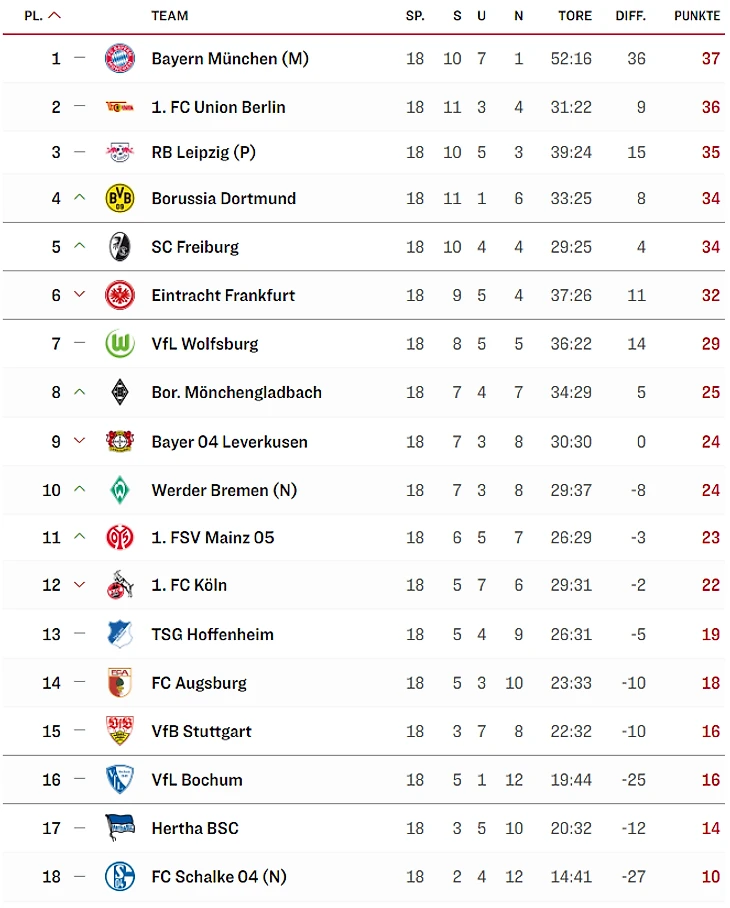730x908 pixels.
Task: Click the down-trend arrow beside Eintracht Frankfurt
Action: coord(80,295)
